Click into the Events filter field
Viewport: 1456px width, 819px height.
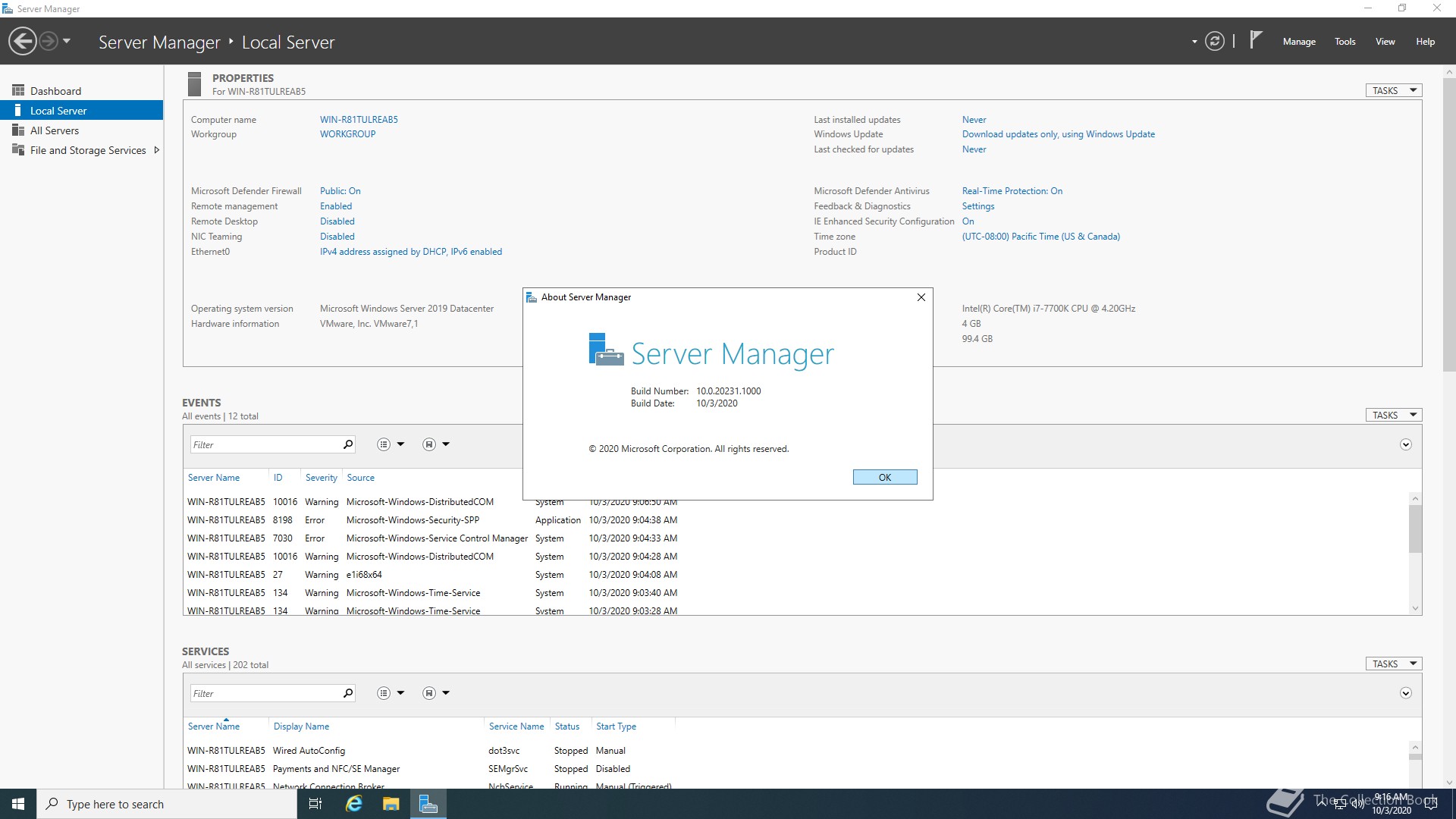[x=264, y=444]
